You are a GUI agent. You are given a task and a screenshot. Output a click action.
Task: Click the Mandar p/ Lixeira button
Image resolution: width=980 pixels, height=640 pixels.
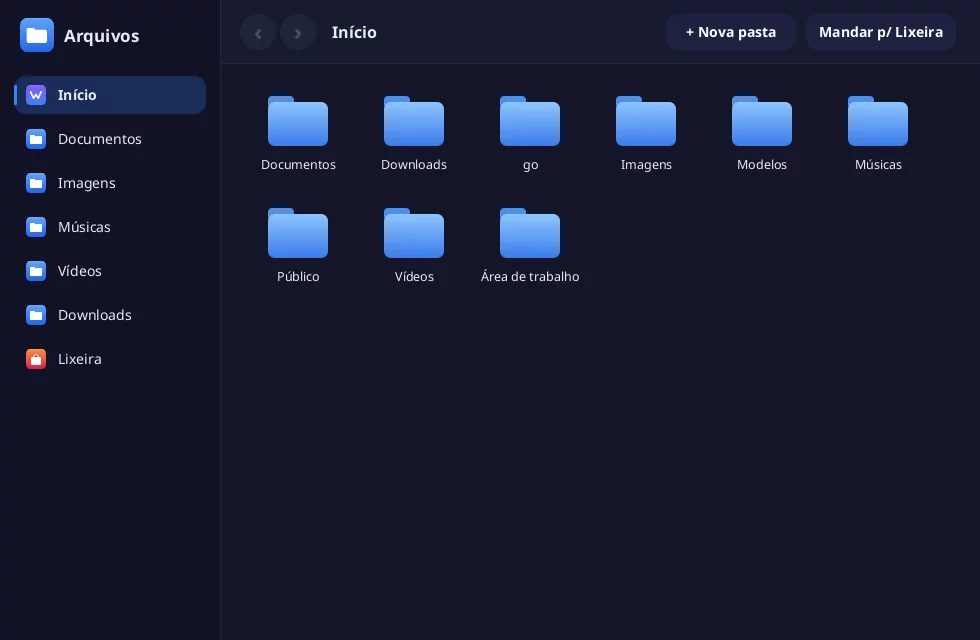click(881, 32)
